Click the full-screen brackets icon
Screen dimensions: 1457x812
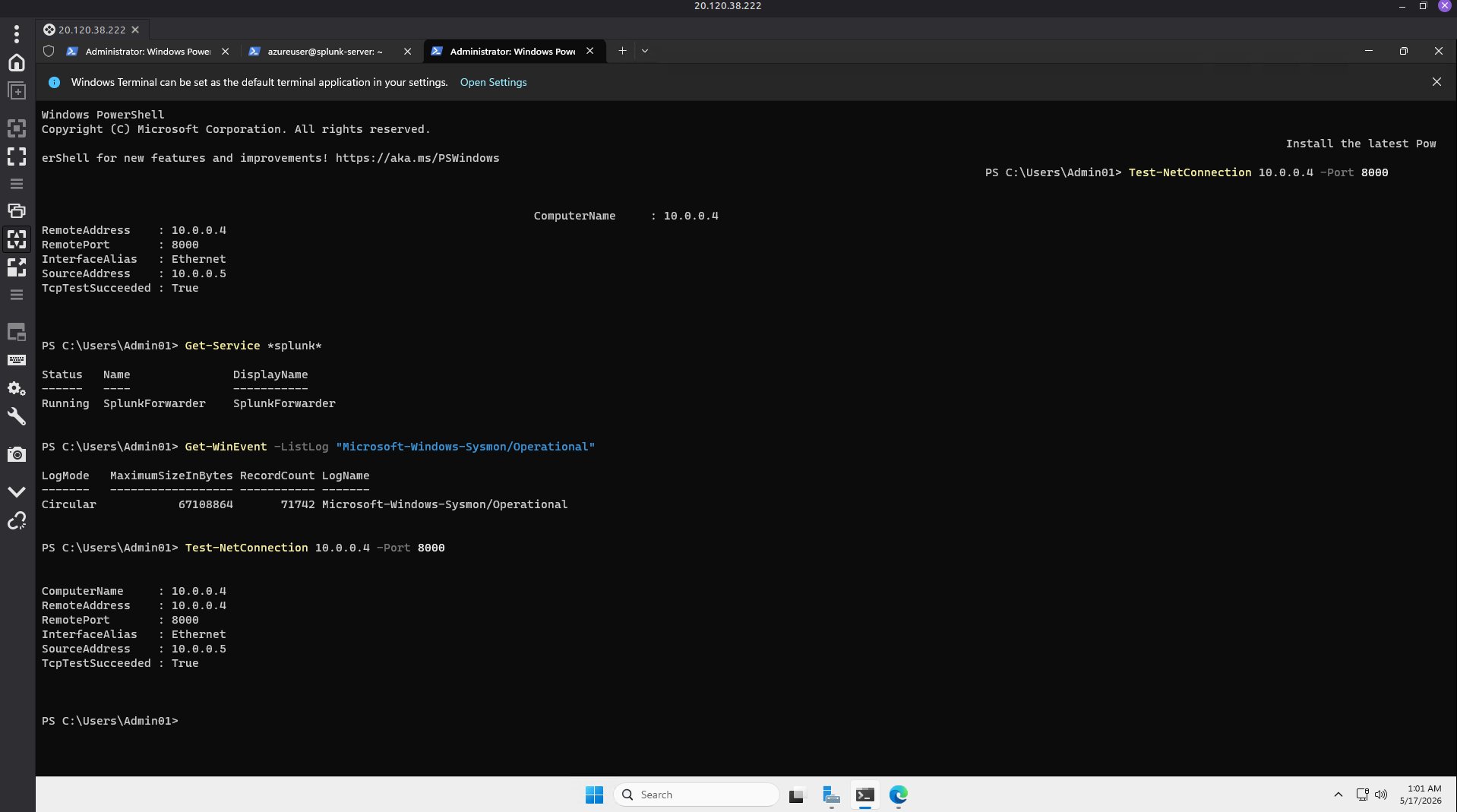point(17,156)
